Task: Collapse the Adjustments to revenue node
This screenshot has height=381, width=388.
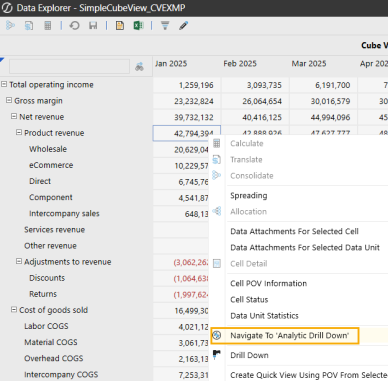Action: pyautogui.click(x=19, y=261)
